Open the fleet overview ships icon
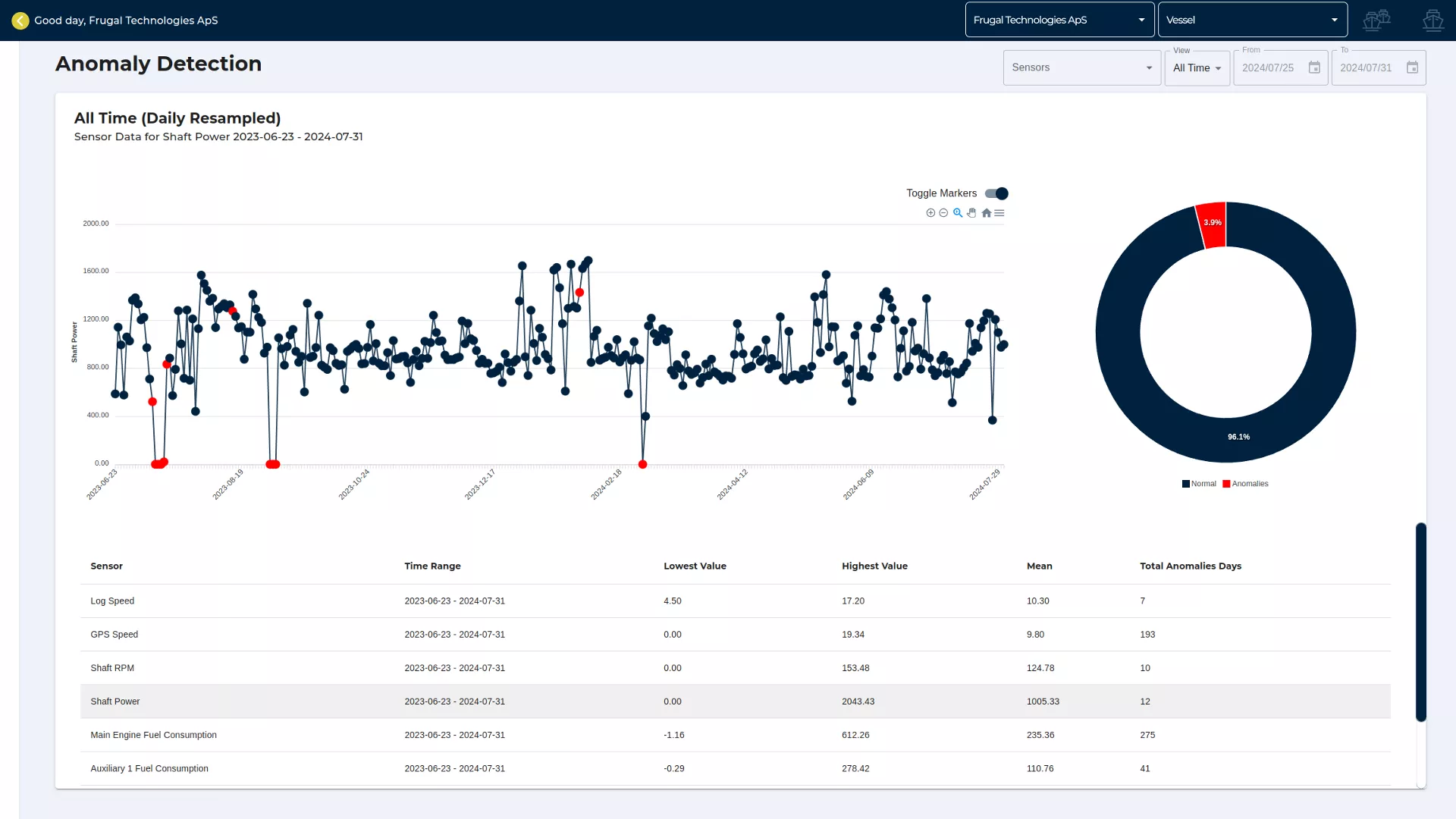This screenshot has width=1456, height=819. coord(1376,20)
